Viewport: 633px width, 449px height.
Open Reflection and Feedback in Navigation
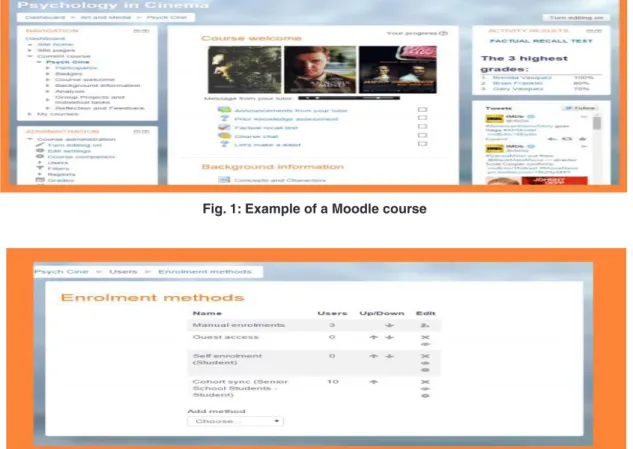coord(100,108)
